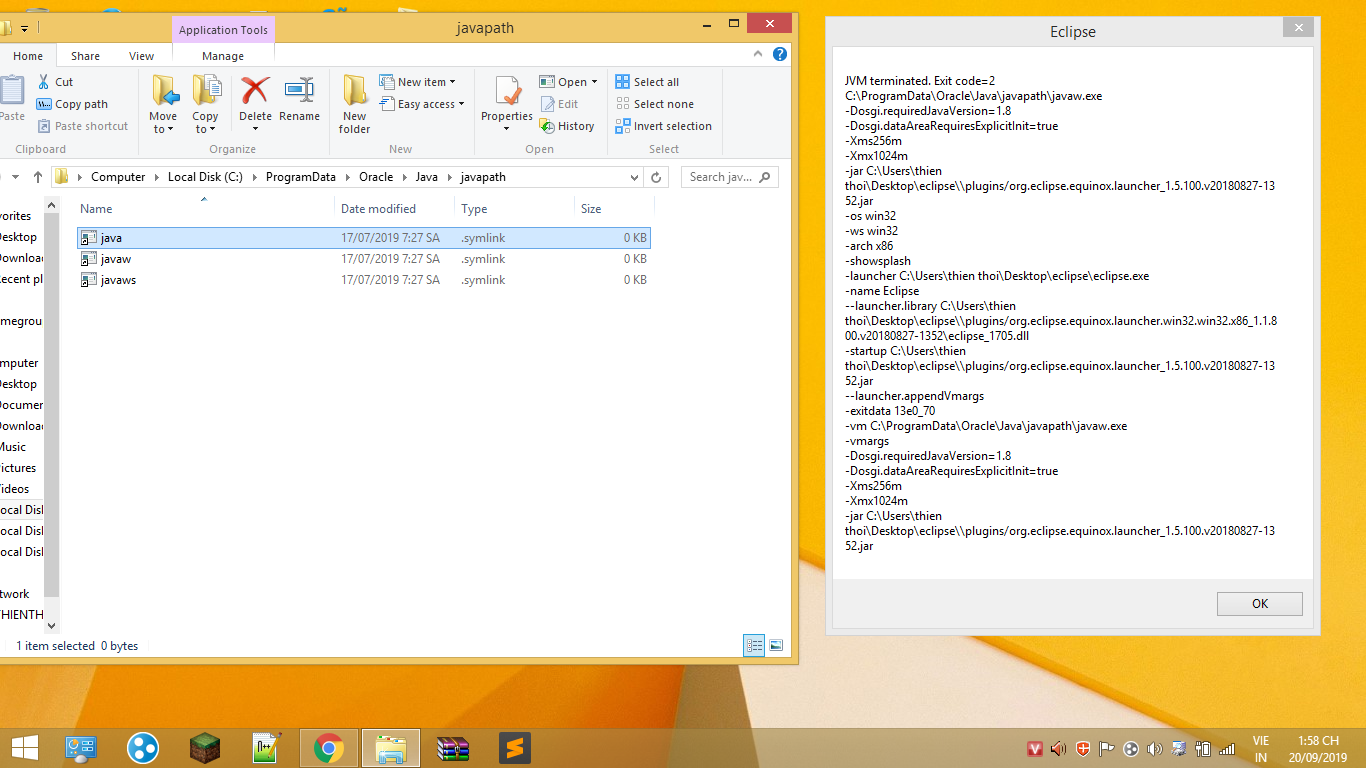Switch to the View ribbon tab
Screen dimensions: 1366x768
point(141,56)
